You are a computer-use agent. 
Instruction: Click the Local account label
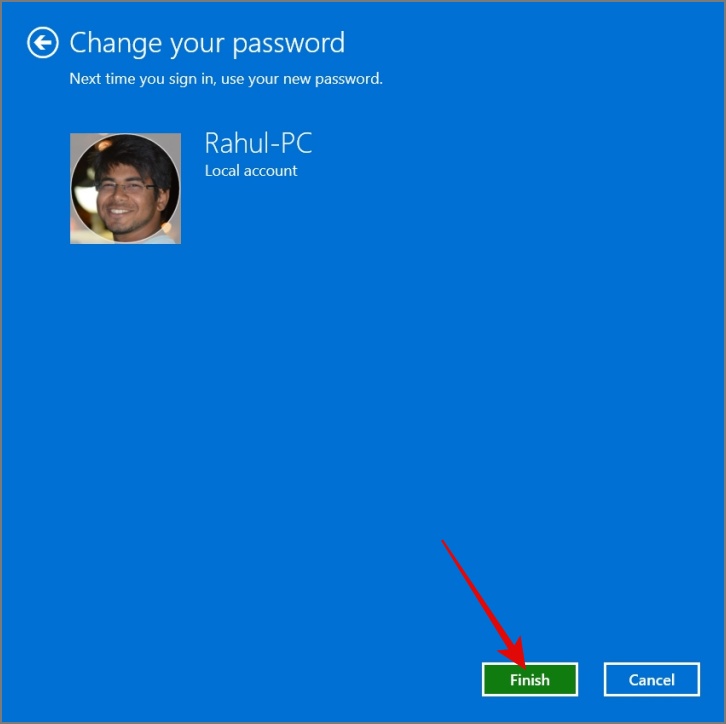click(251, 171)
